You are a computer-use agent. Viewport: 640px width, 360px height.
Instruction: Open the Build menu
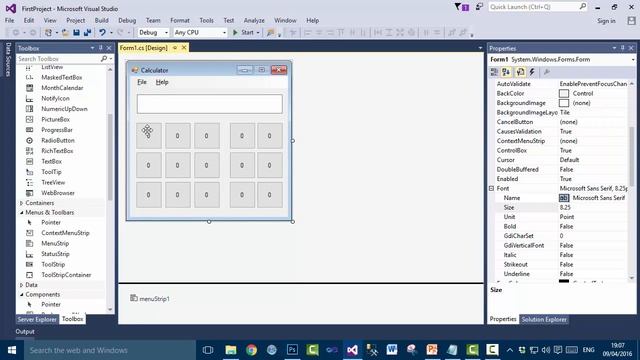tap(101, 20)
